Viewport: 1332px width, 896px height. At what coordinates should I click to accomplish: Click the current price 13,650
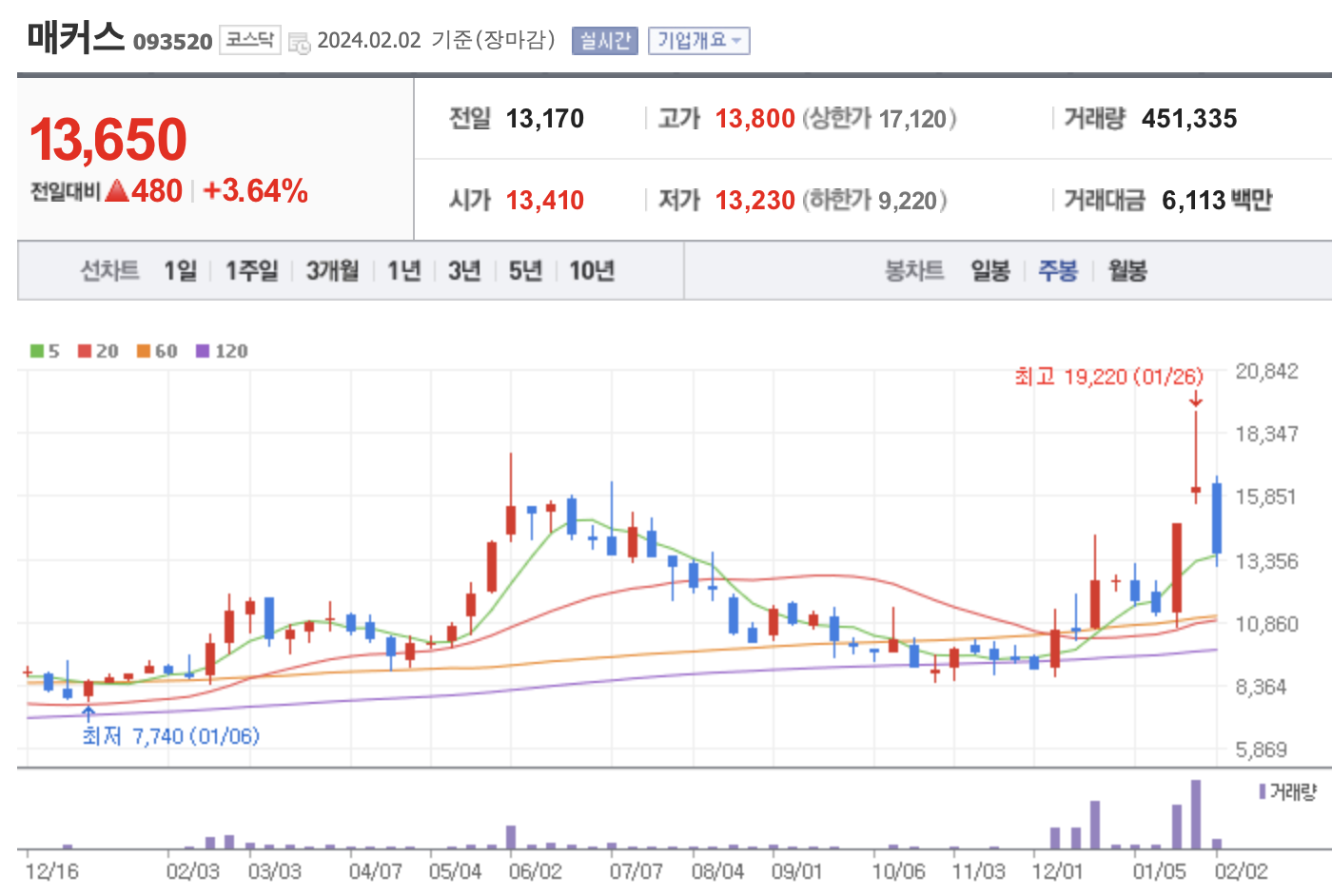pos(108,140)
